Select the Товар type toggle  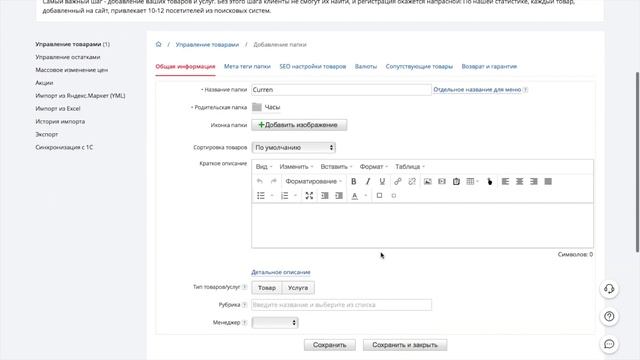point(267,288)
